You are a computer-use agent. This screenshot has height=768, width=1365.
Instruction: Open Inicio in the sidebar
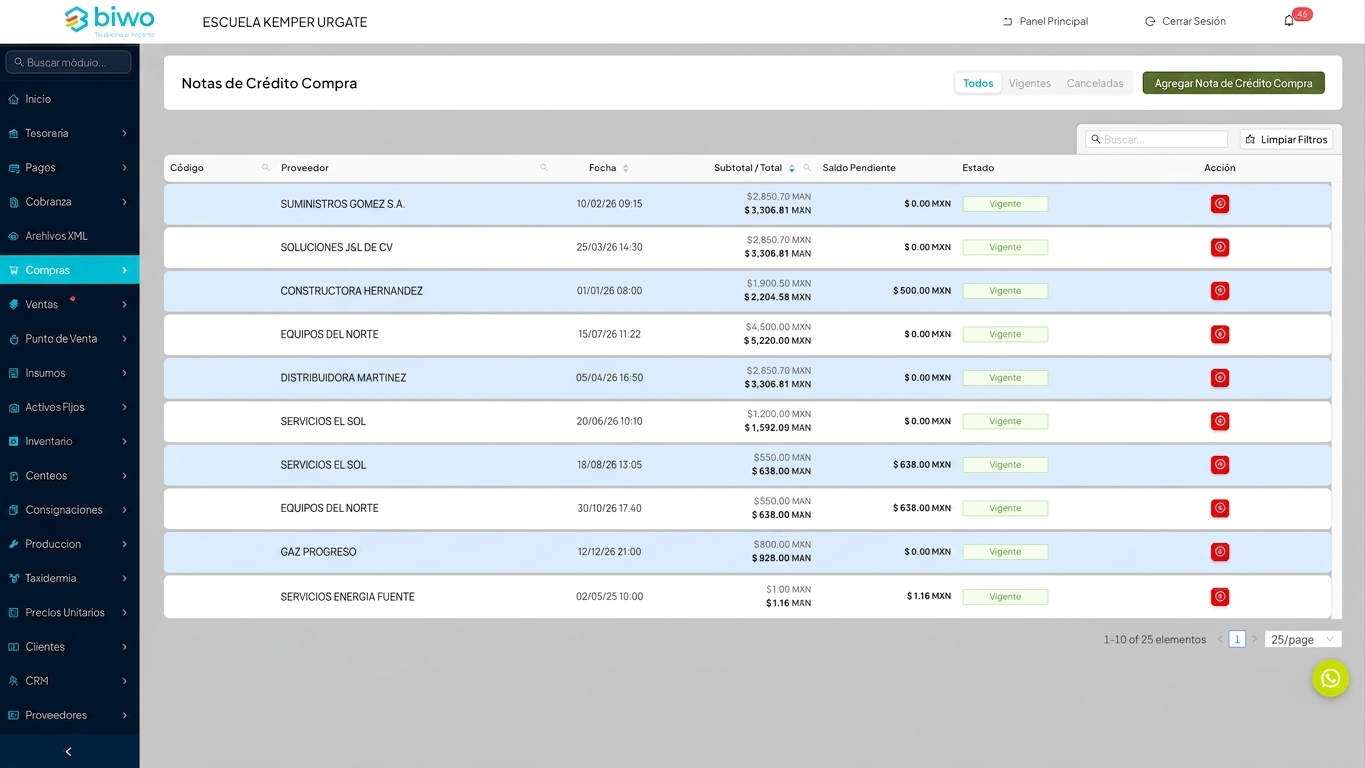[70, 99]
